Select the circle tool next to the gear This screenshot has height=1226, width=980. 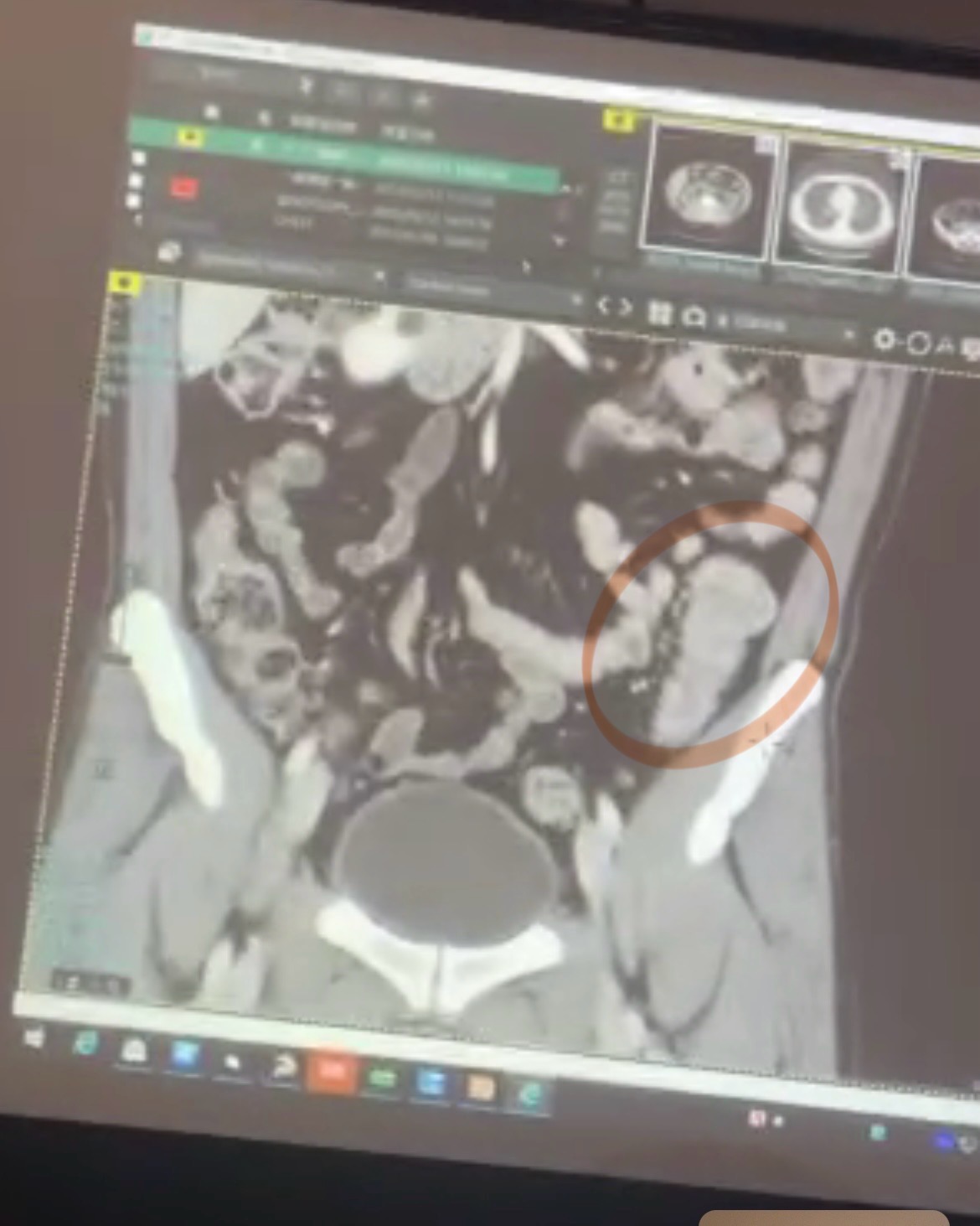tap(917, 342)
